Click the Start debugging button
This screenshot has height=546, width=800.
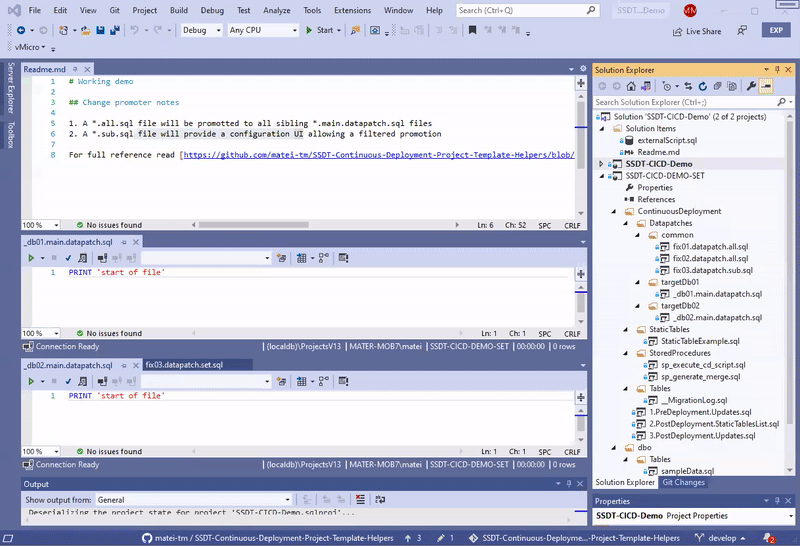click(319, 30)
